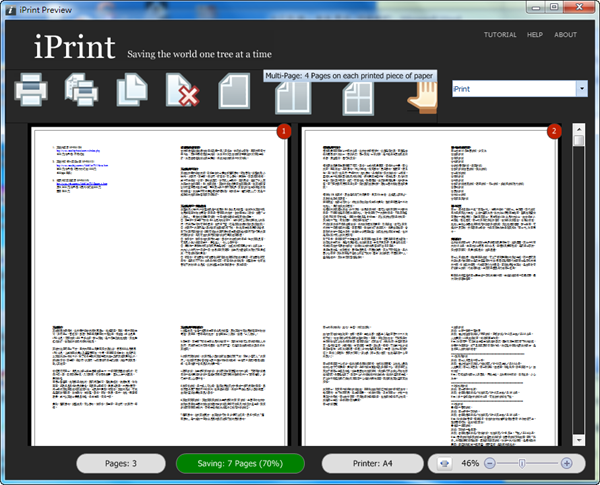Select the four pages per sheet icon
Image resolution: width=600 pixels, height=485 pixels.
(358, 98)
